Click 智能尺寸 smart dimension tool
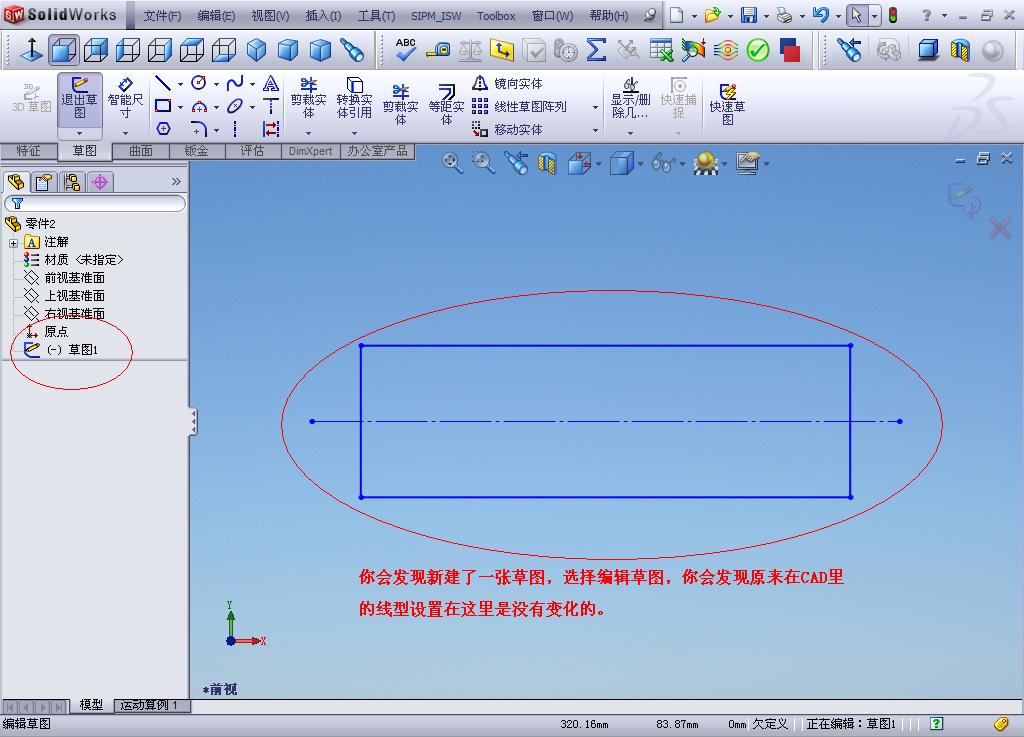The width and height of the screenshot is (1024, 737). 125,99
